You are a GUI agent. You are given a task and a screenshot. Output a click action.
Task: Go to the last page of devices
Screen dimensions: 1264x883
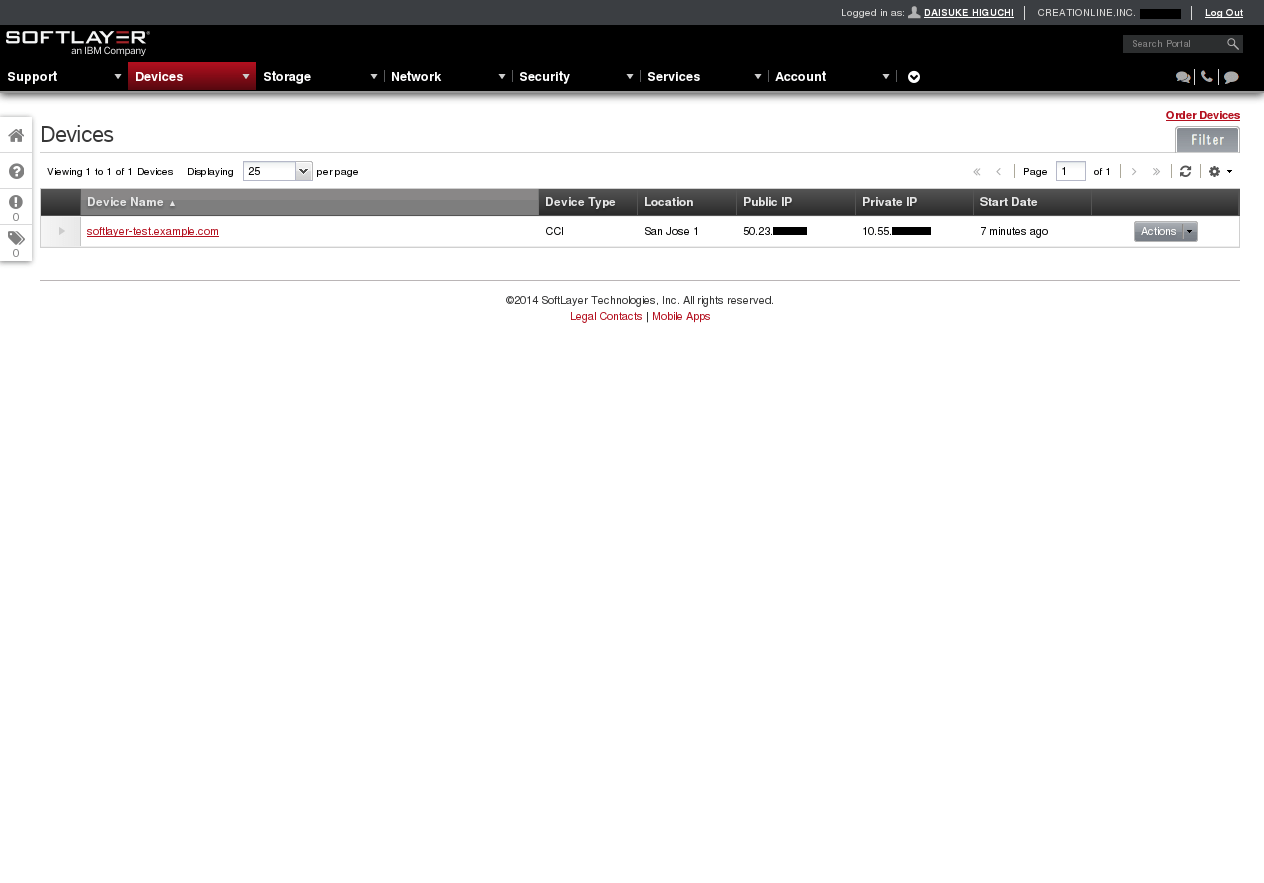[x=1156, y=171]
